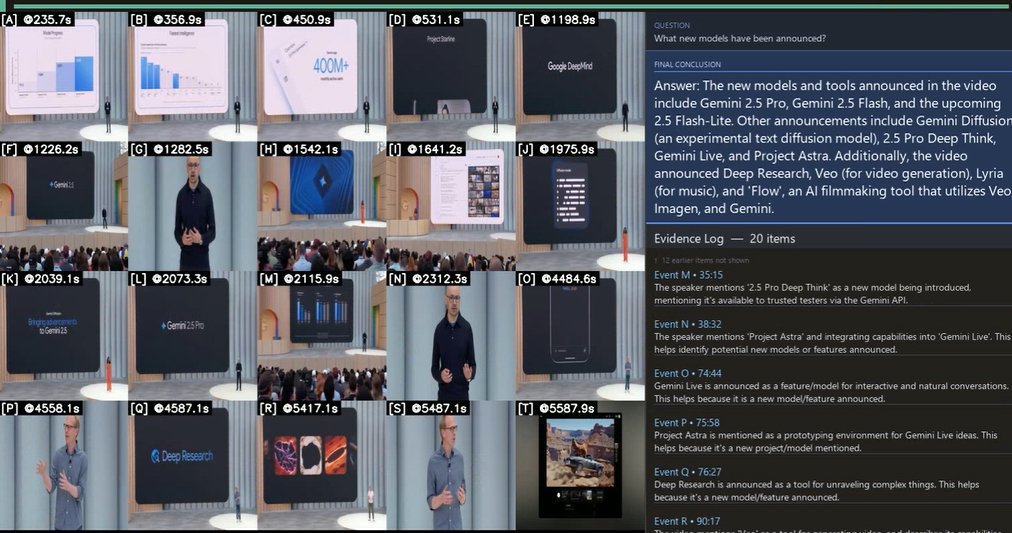Click timestamp label [E] 1198.9s
Screen dimensions: 1012x533
coord(557,19)
